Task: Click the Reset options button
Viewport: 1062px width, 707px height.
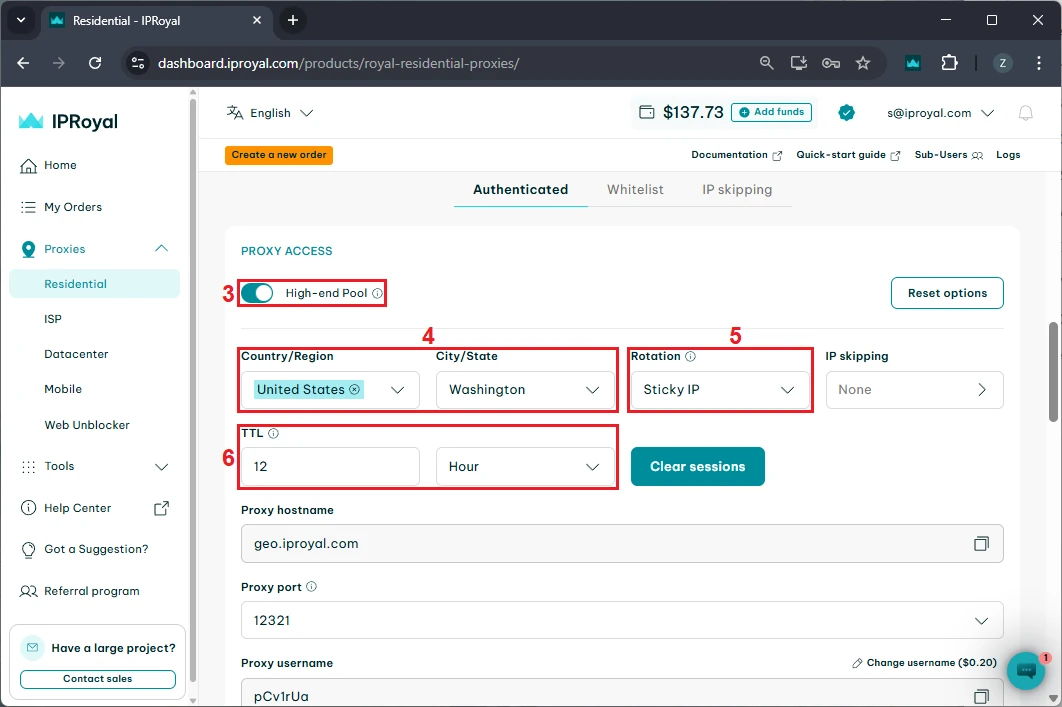Action: point(947,293)
